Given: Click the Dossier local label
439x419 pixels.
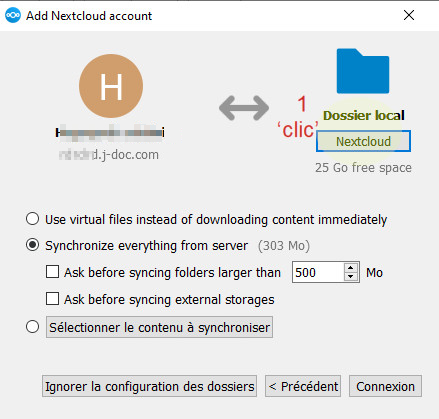Looking at the screenshot, I should coord(364,115).
